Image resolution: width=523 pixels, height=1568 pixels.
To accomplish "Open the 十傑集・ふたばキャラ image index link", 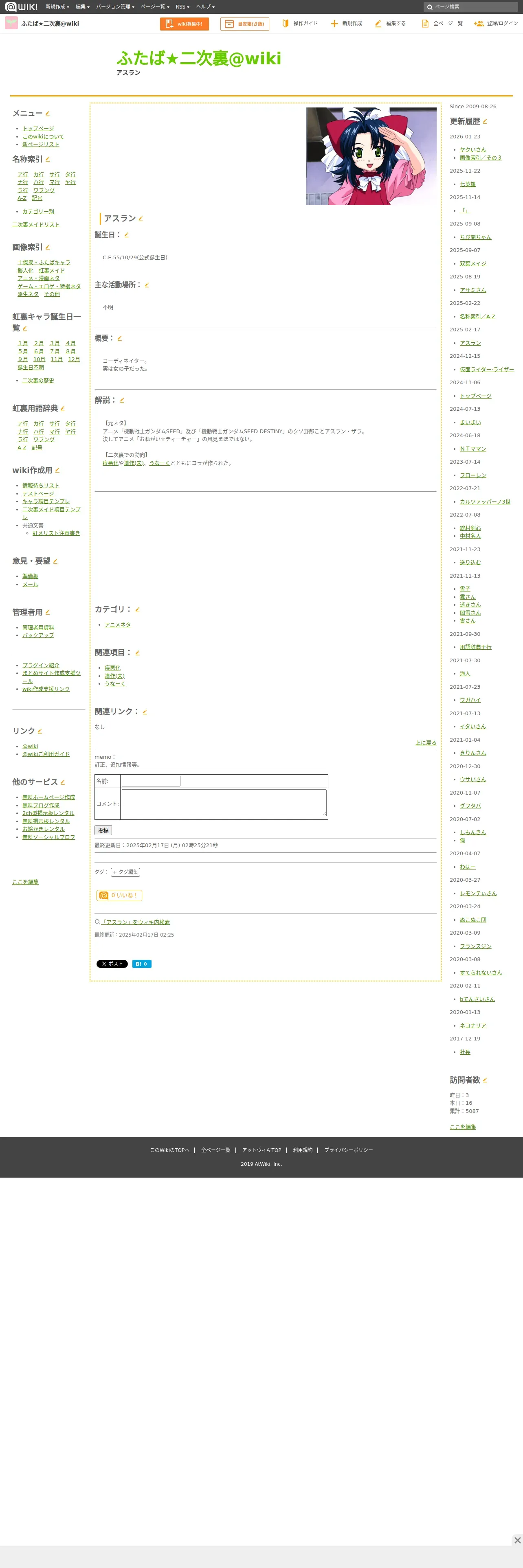I will coord(44,262).
